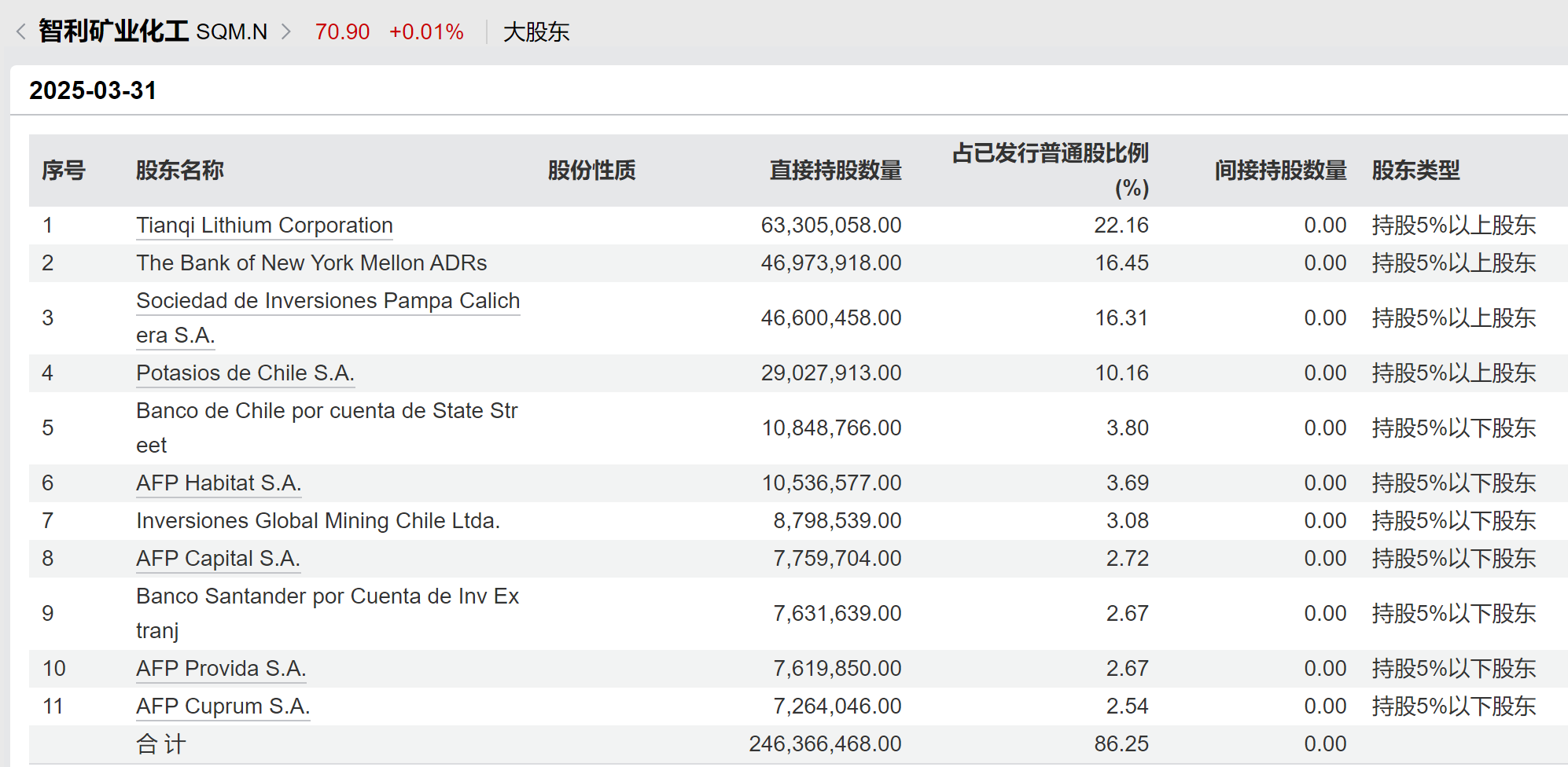
Task: Click the 股东类型 column header
Action: click(1415, 171)
